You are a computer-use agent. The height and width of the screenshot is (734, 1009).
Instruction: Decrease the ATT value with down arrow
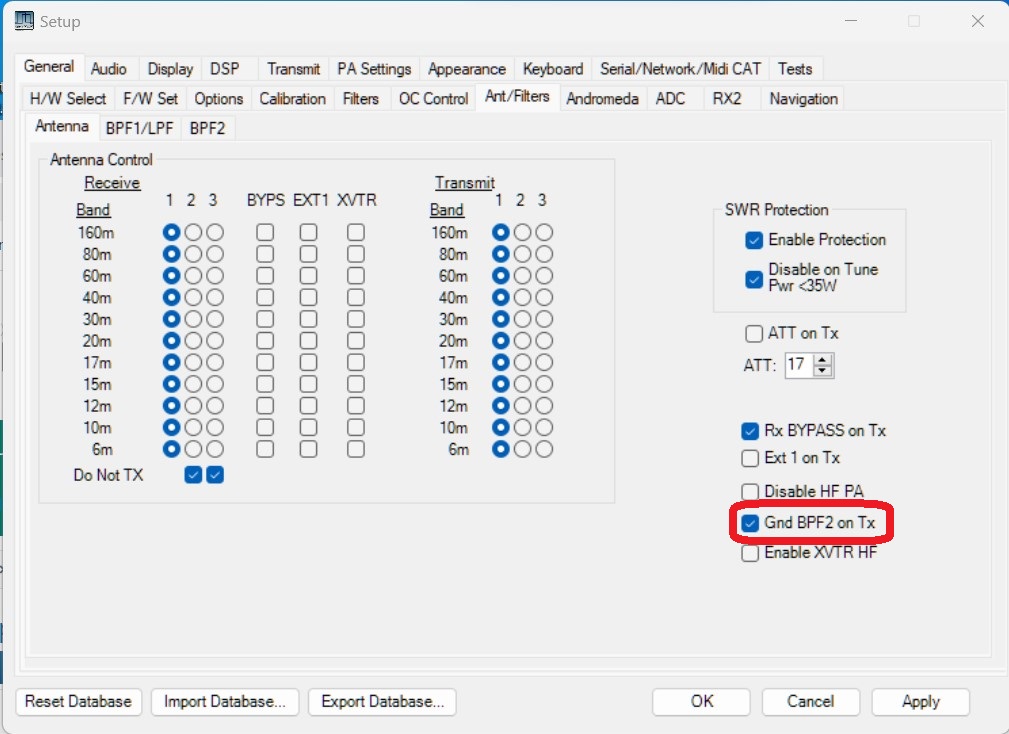823,371
